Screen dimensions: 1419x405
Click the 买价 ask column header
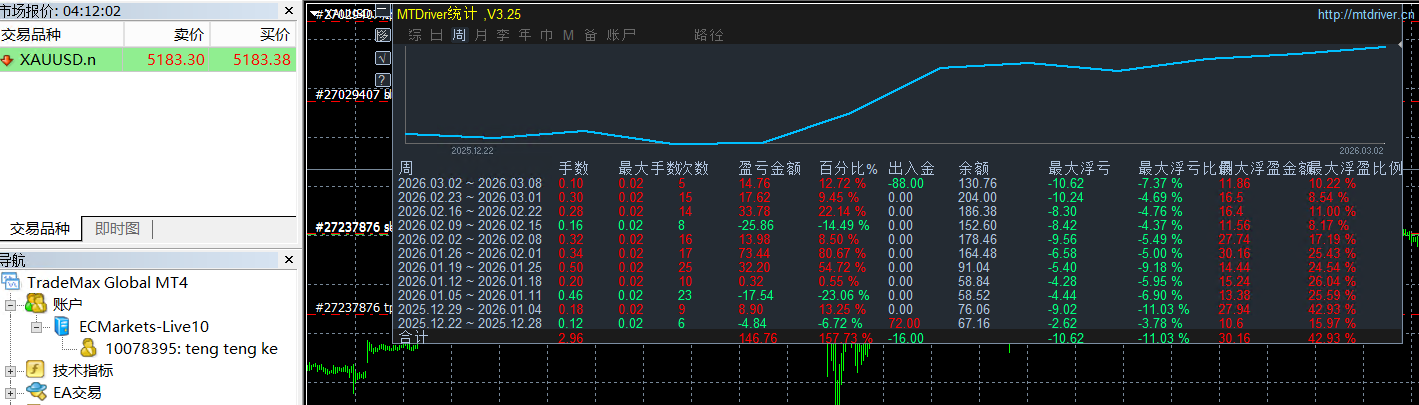[x=253, y=35]
